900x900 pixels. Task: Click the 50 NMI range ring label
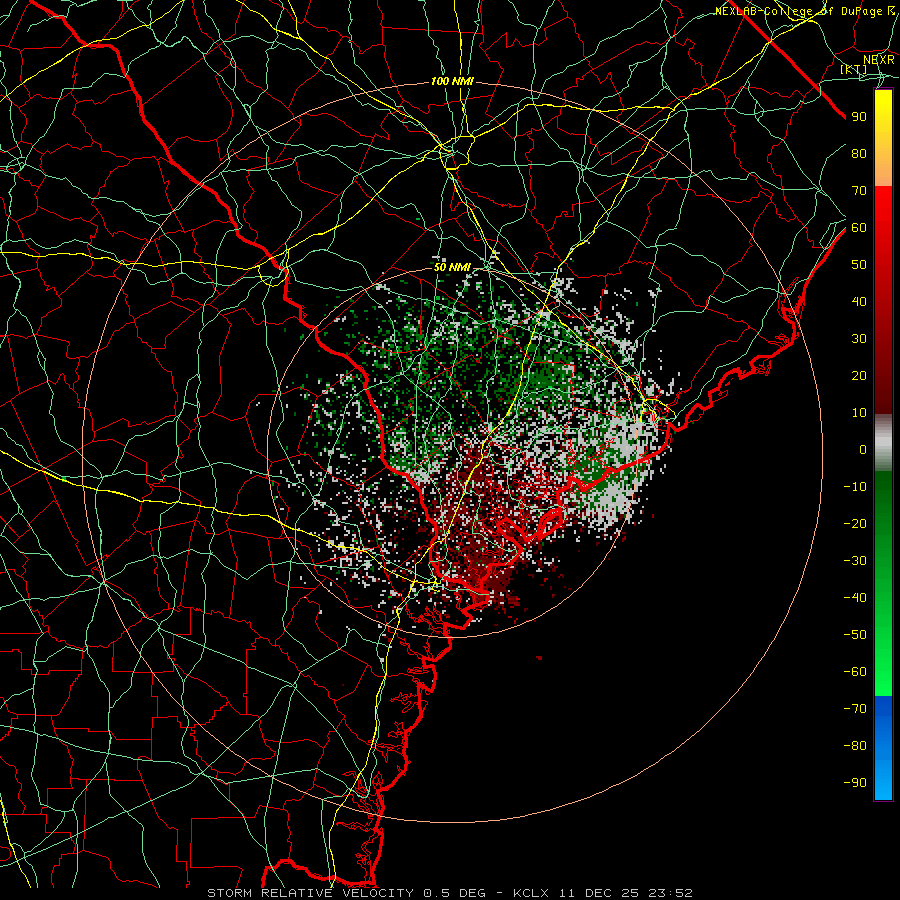point(452,267)
